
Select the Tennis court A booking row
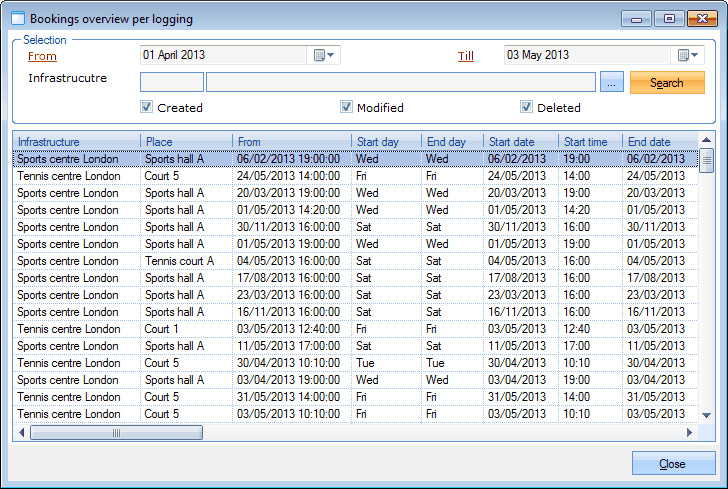pos(180,261)
